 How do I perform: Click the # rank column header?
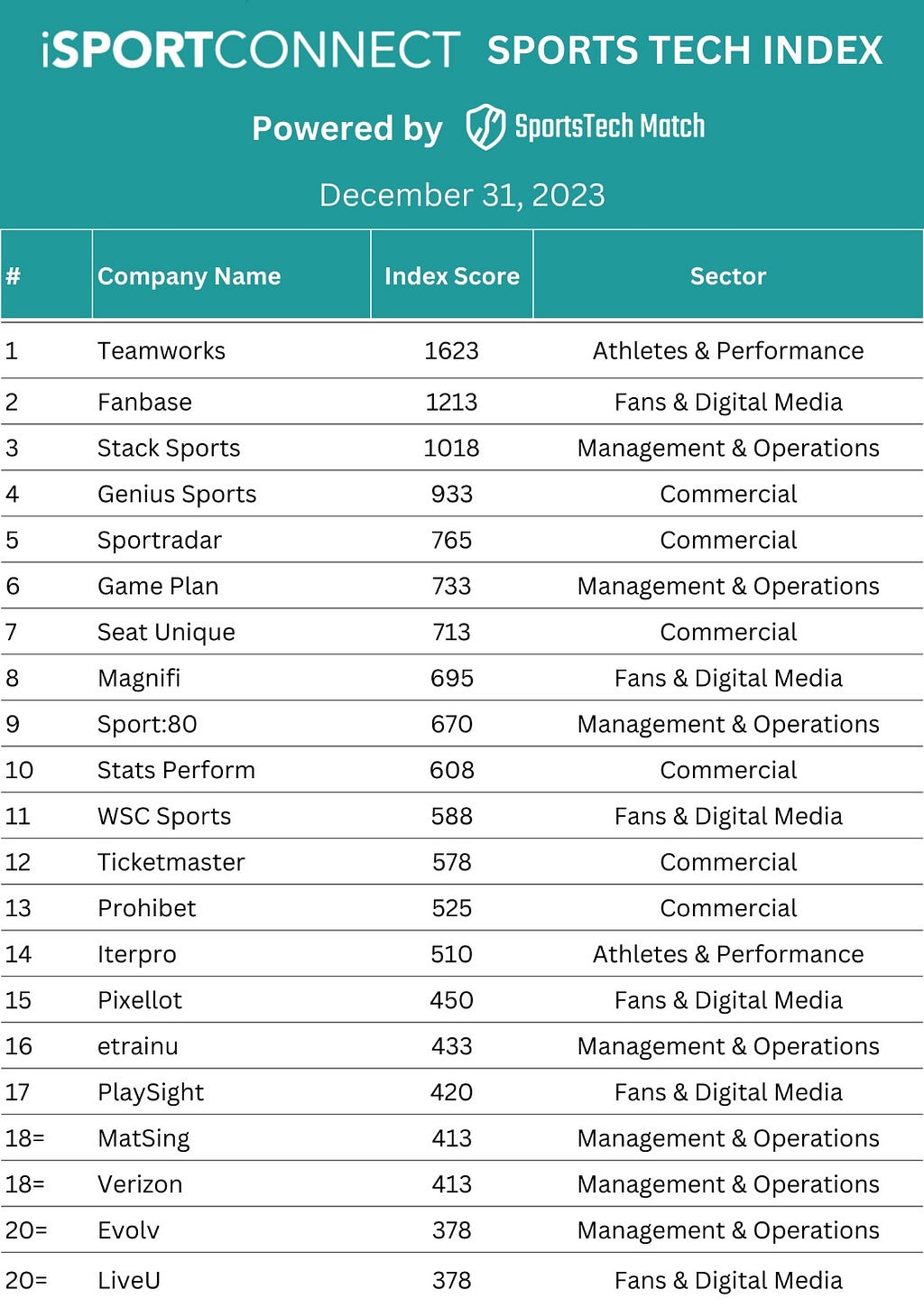[x=13, y=276]
